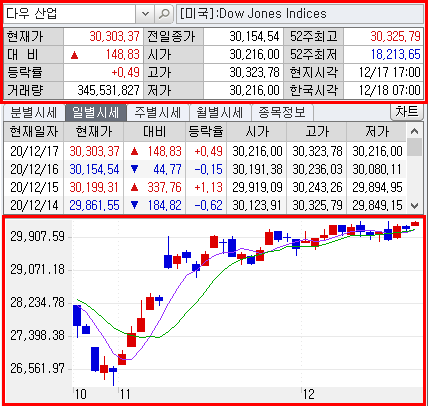Click the [미국]:Dow Jones Indices label
The width and height of the screenshot is (428, 406).
[x=253, y=14]
